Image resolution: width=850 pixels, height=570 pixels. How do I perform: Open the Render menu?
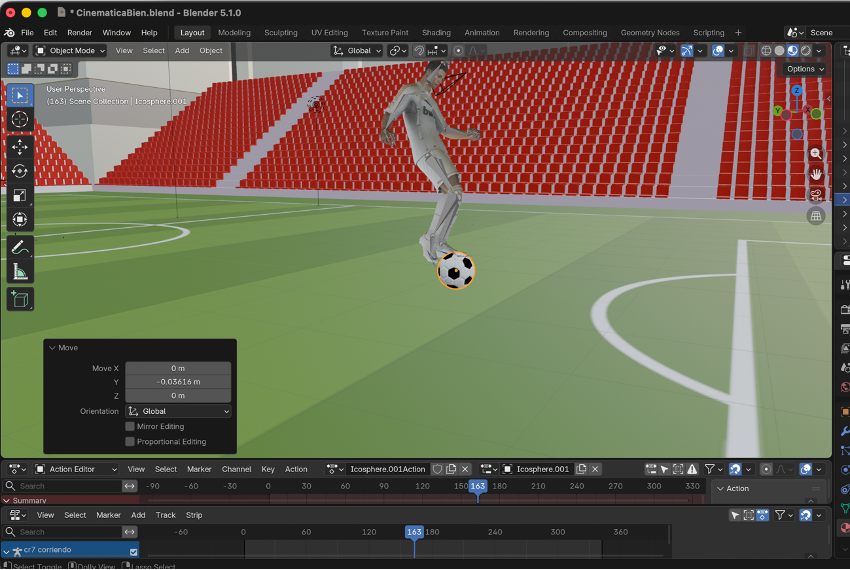[x=80, y=32]
